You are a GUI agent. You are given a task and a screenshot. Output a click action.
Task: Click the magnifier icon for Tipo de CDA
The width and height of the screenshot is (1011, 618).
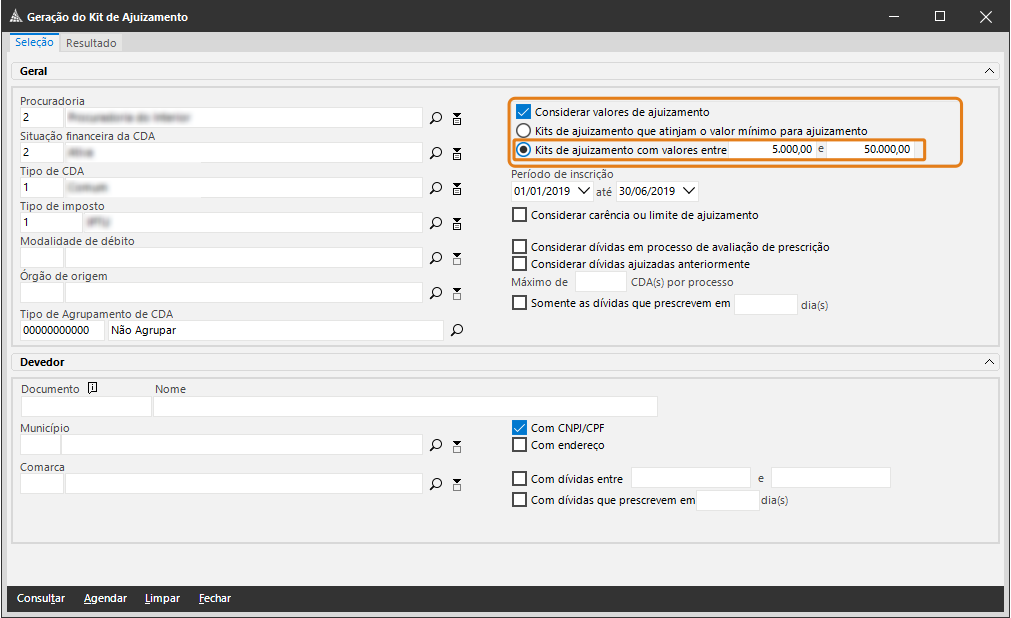click(x=436, y=188)
